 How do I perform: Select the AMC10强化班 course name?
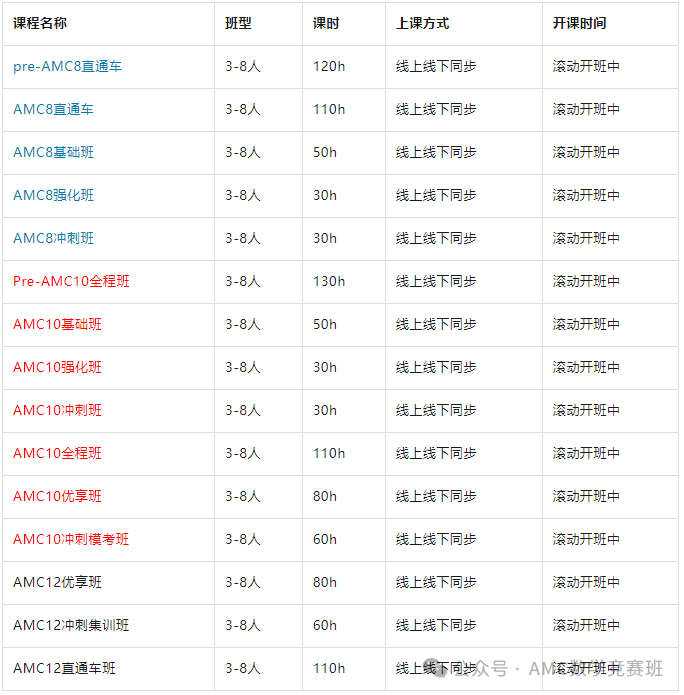click(x=57, y=367)
